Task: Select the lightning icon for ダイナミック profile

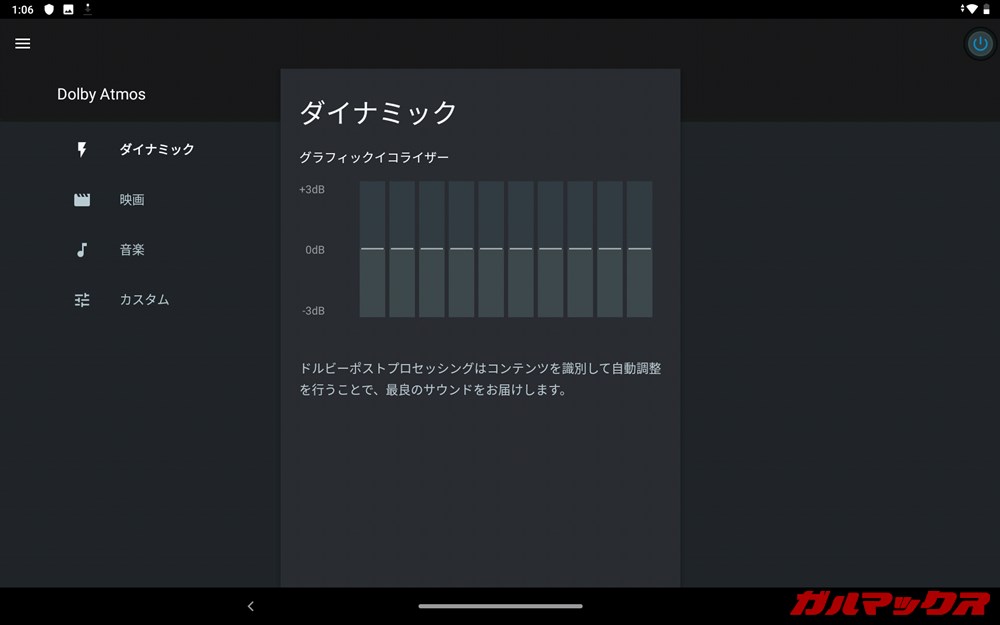Action: [x=82, y=149]
